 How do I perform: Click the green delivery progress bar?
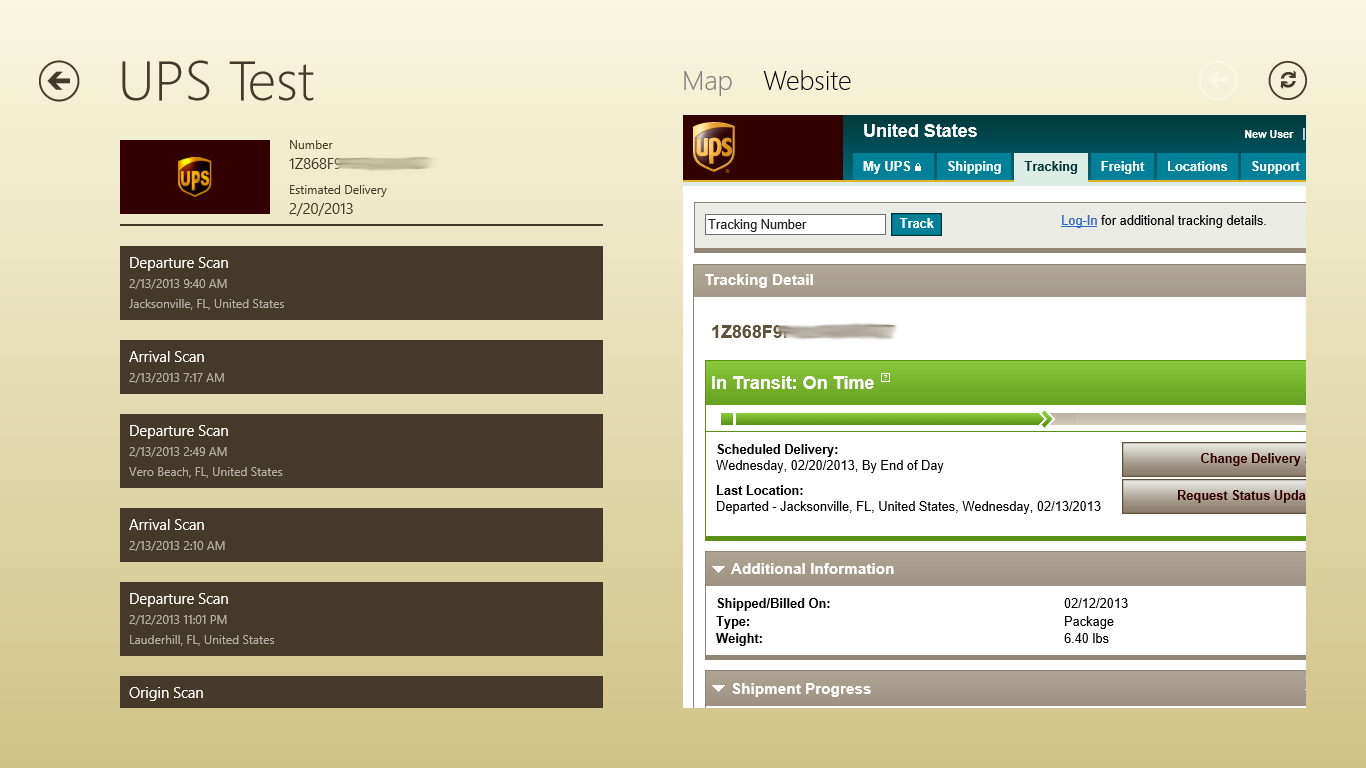click(885, 419)
